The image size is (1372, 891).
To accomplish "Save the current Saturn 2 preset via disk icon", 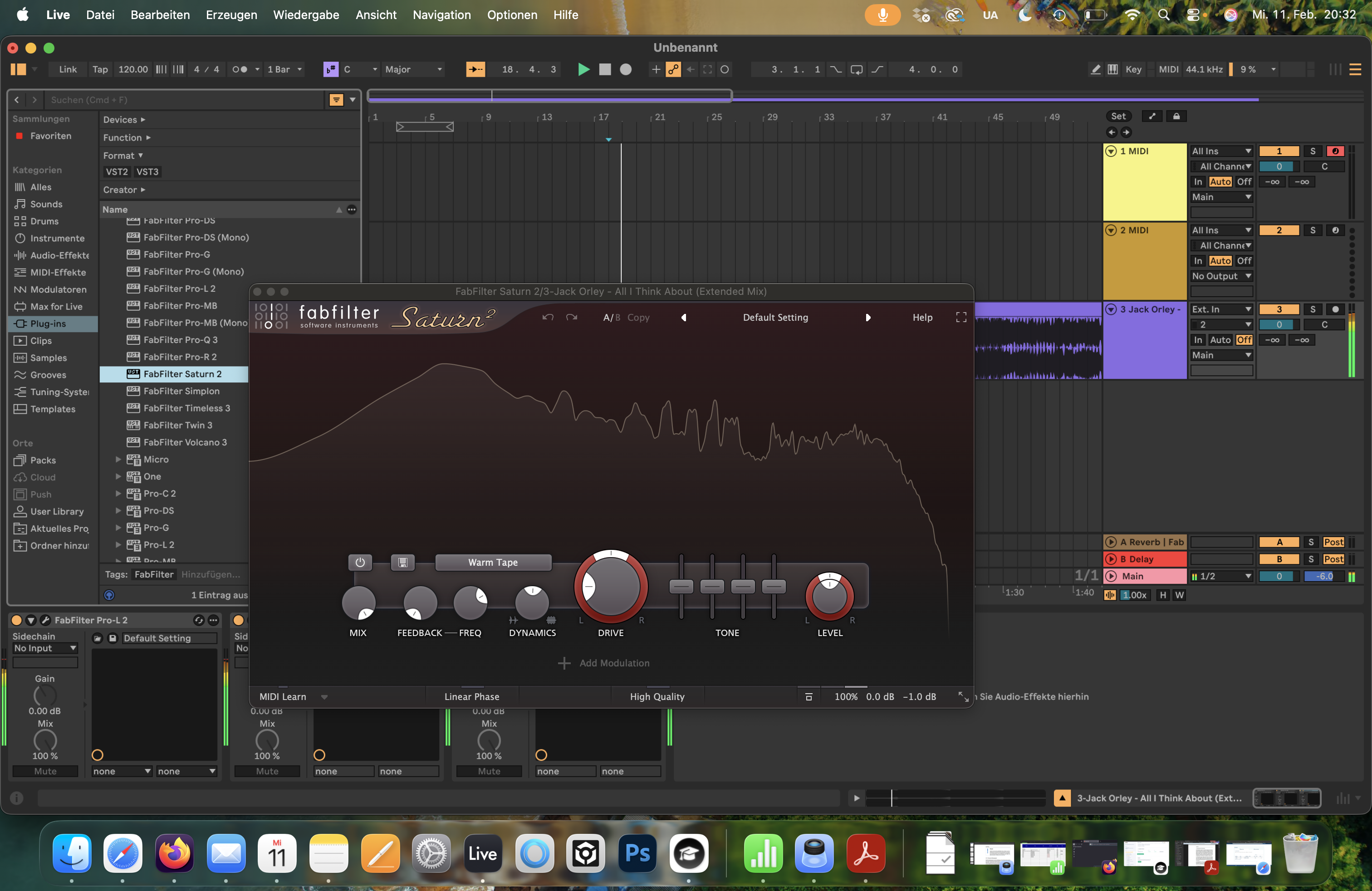I will point(403,563).
